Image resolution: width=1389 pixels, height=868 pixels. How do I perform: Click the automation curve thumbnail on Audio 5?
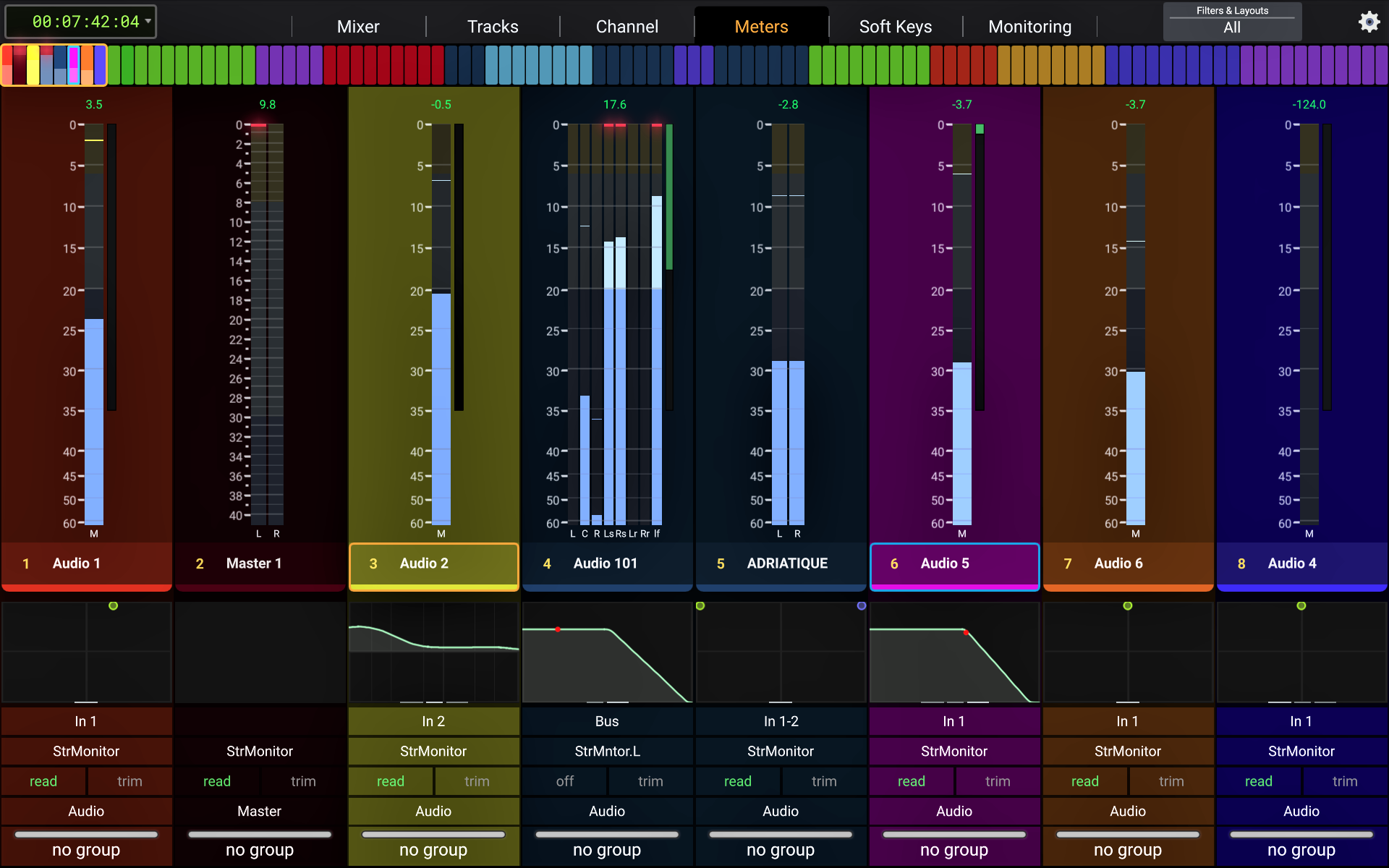point(953,651)
